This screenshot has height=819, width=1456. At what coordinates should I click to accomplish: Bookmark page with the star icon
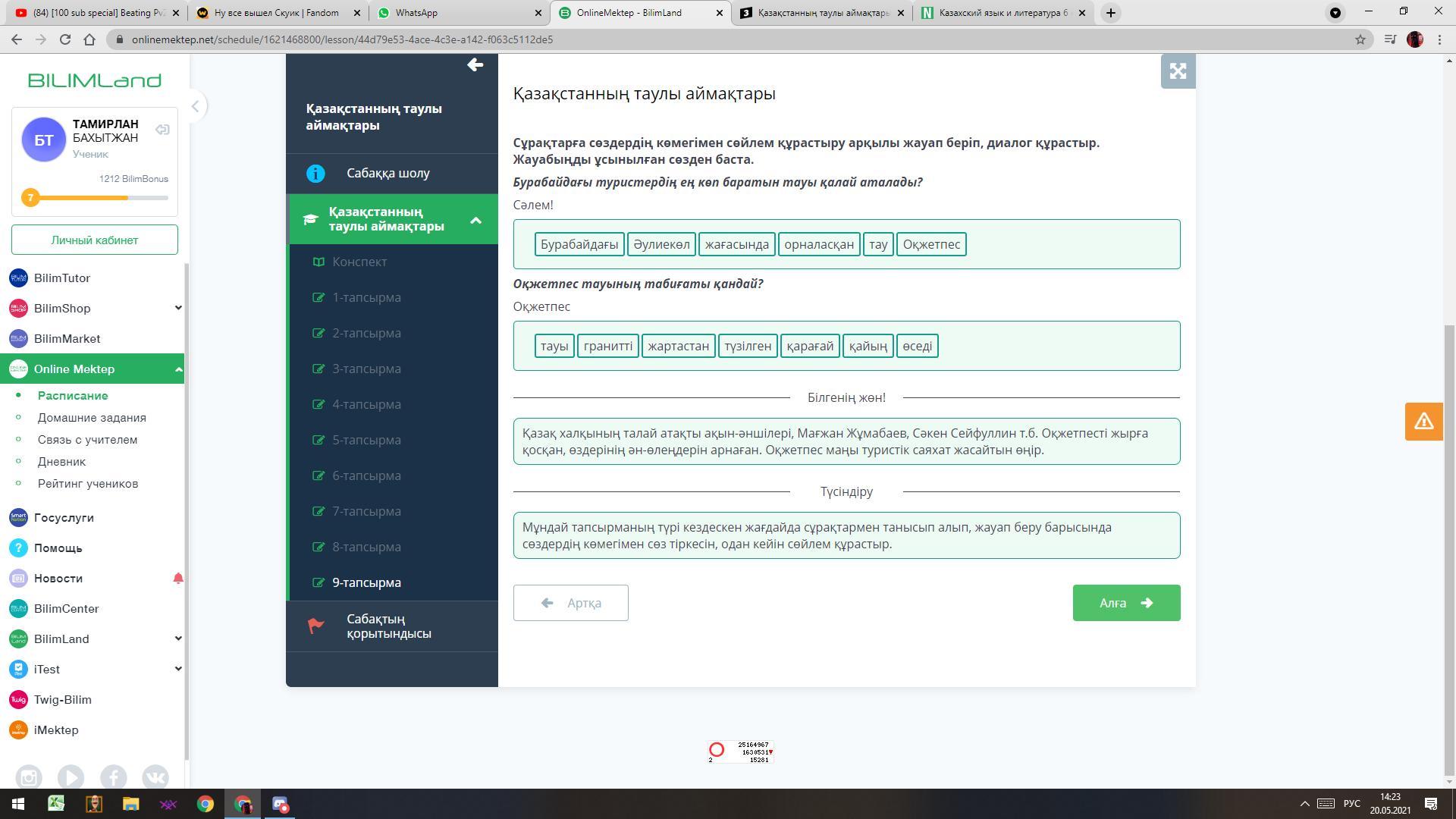click(x=1360, y=39)
